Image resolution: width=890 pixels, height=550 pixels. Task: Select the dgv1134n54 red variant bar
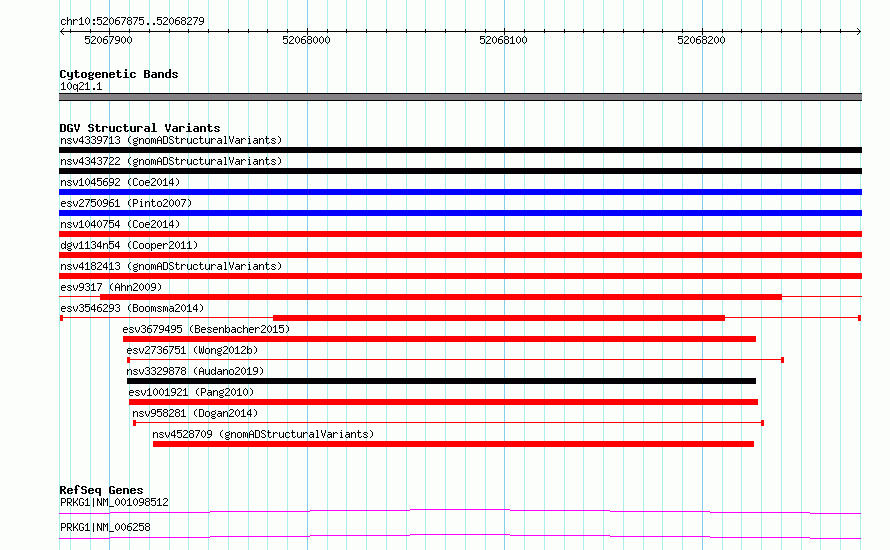[460, 255]
